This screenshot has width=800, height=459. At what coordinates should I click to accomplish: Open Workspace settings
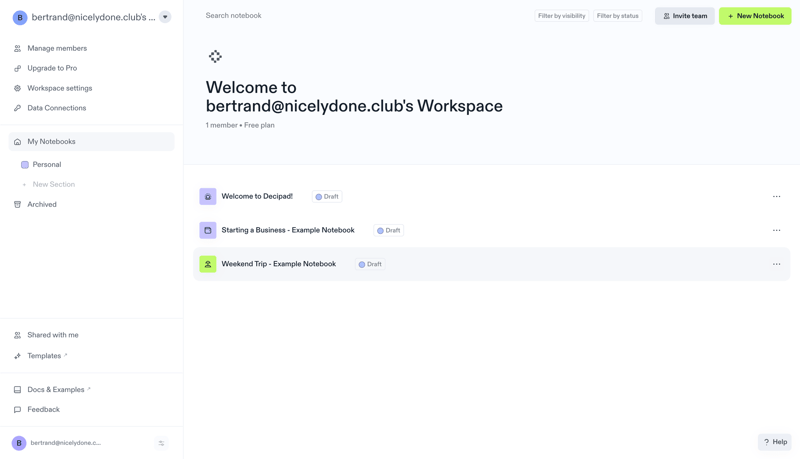click(59, 88)
